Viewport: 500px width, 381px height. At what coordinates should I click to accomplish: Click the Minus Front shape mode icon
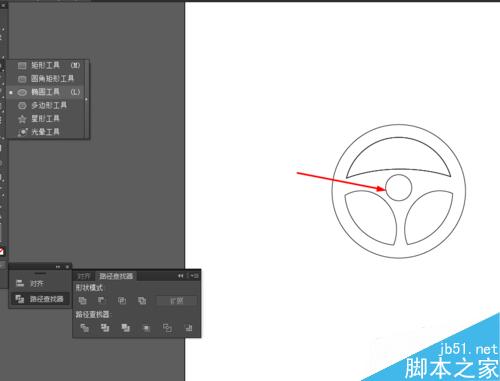point(102,301)
